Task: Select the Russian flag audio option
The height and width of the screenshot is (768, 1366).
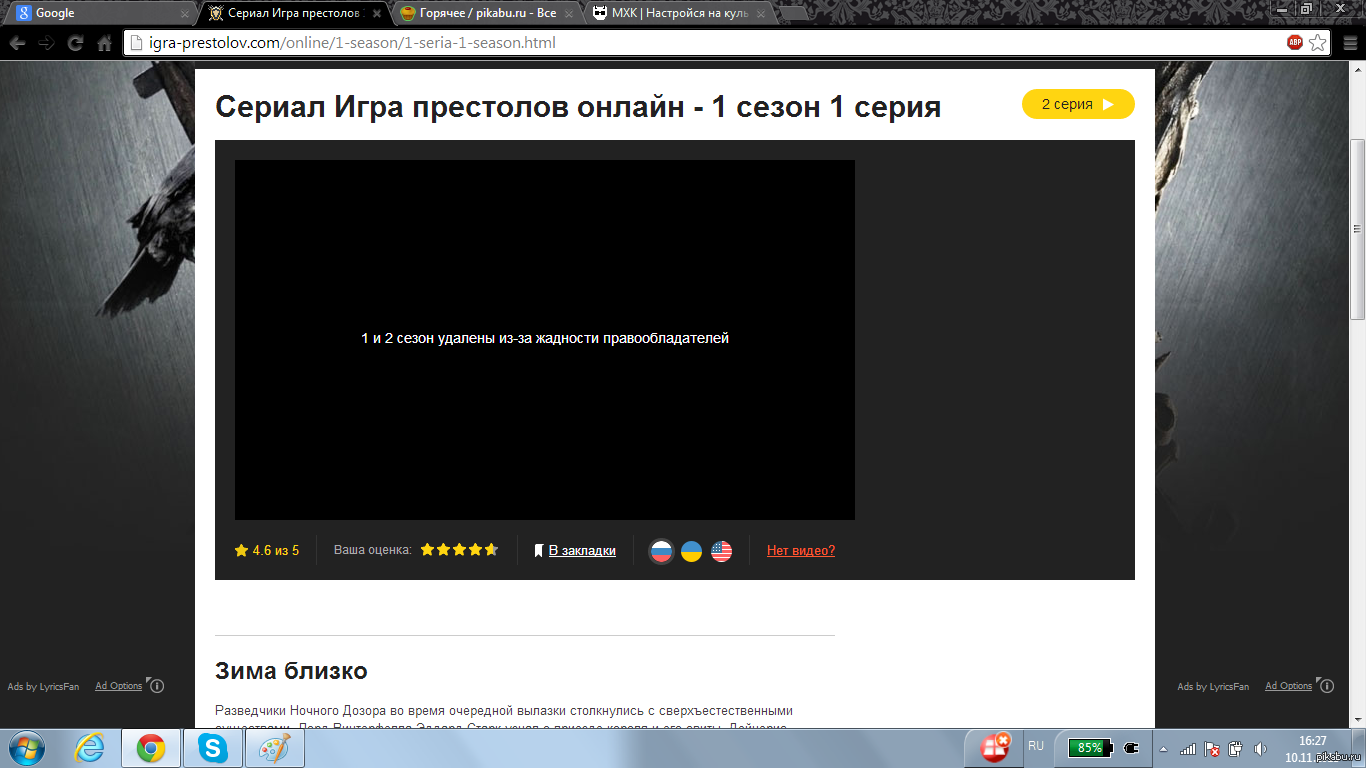Action: pos(661,551)
